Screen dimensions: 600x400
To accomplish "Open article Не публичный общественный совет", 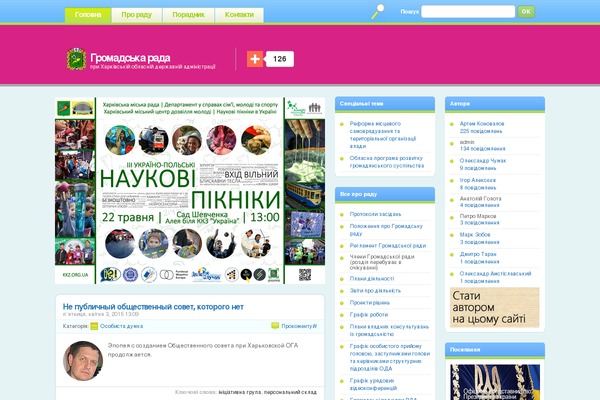I will point(153,307).
